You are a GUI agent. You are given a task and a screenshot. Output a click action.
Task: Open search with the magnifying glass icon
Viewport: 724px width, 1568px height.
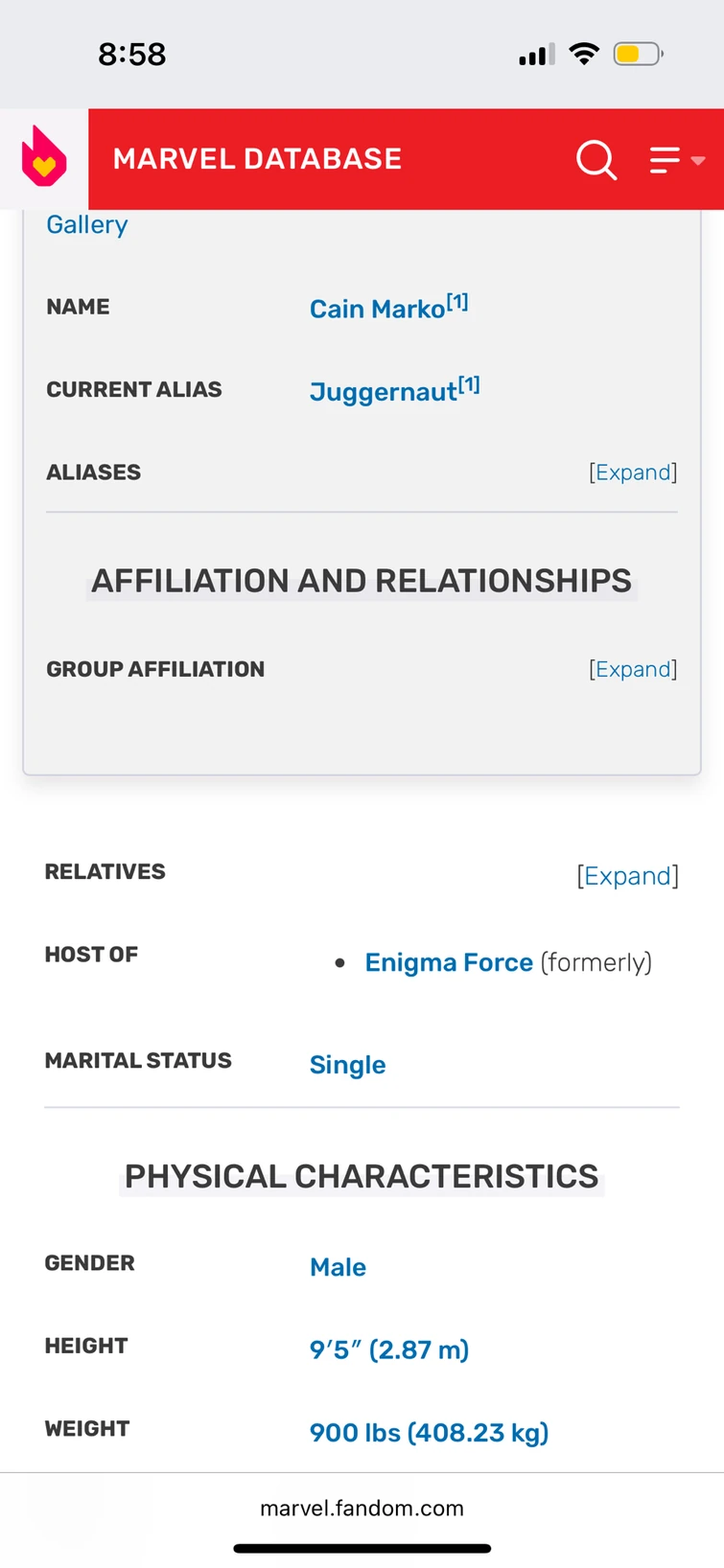pos(596,159)
